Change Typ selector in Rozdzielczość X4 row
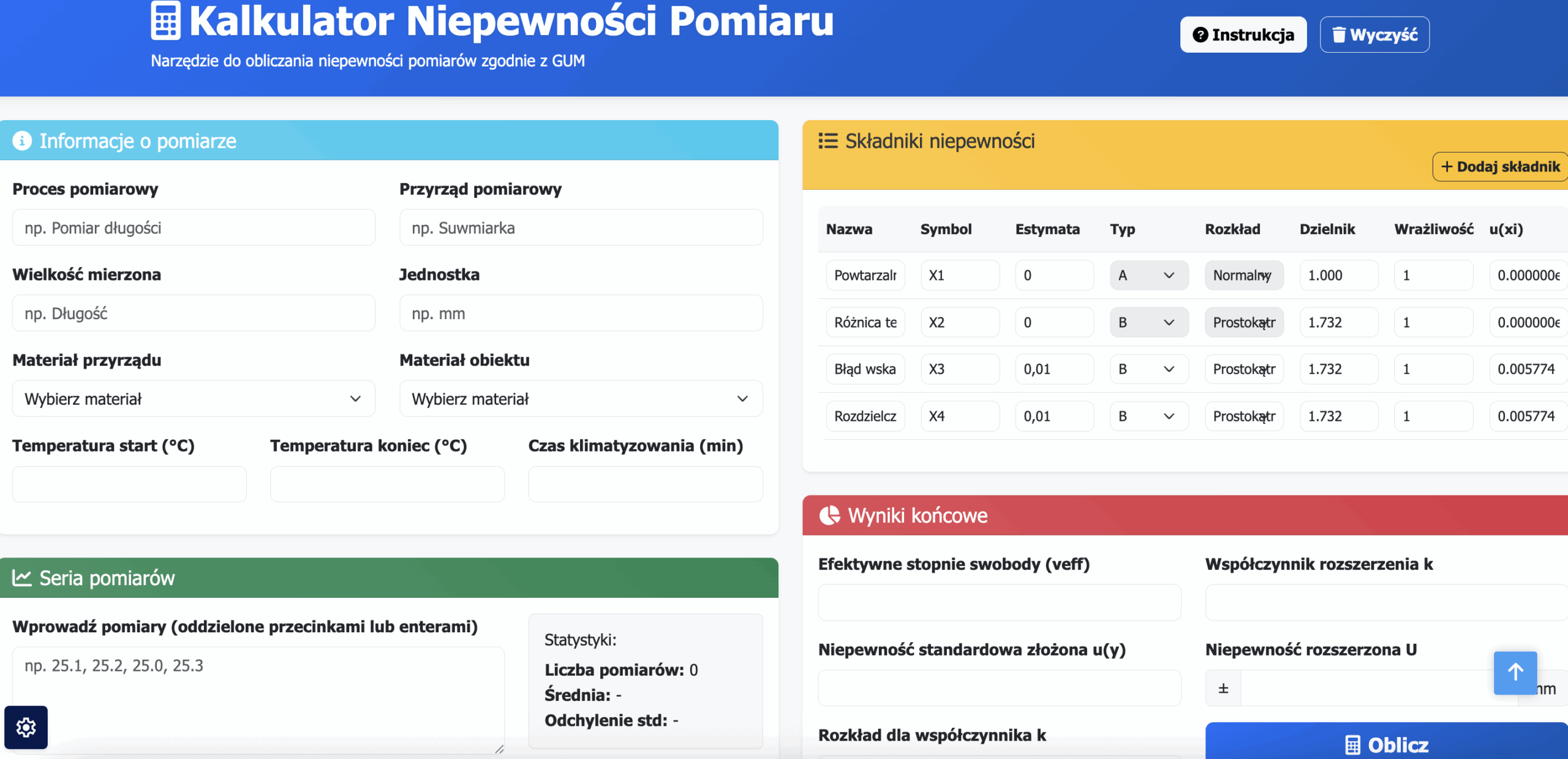The width and height of the screenshot is (1568, 759). click(x=1148, y=417)
